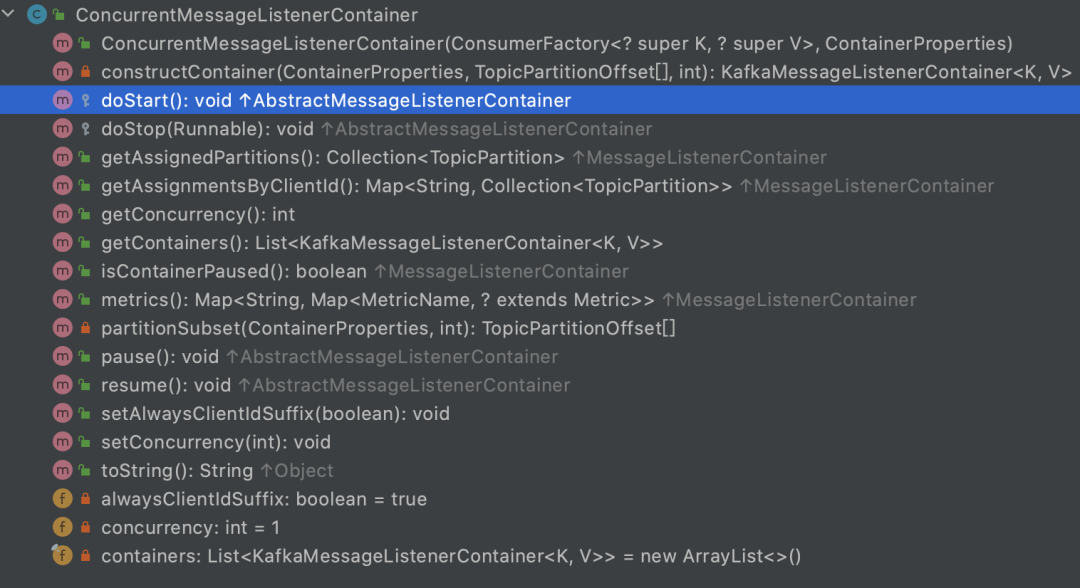Click public visibility icon beside getConcurrency

pyautogui.click(x=85, y=214)
